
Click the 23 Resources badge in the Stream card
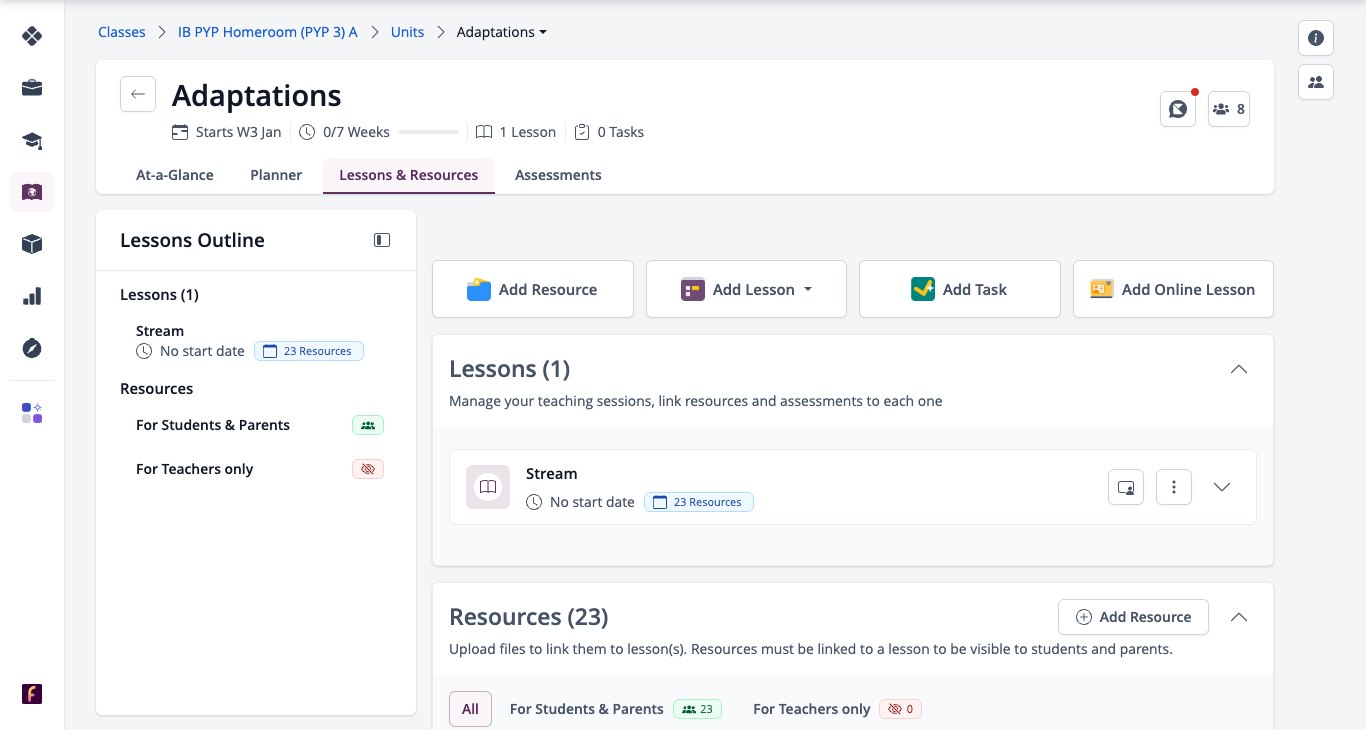point(699,502)
